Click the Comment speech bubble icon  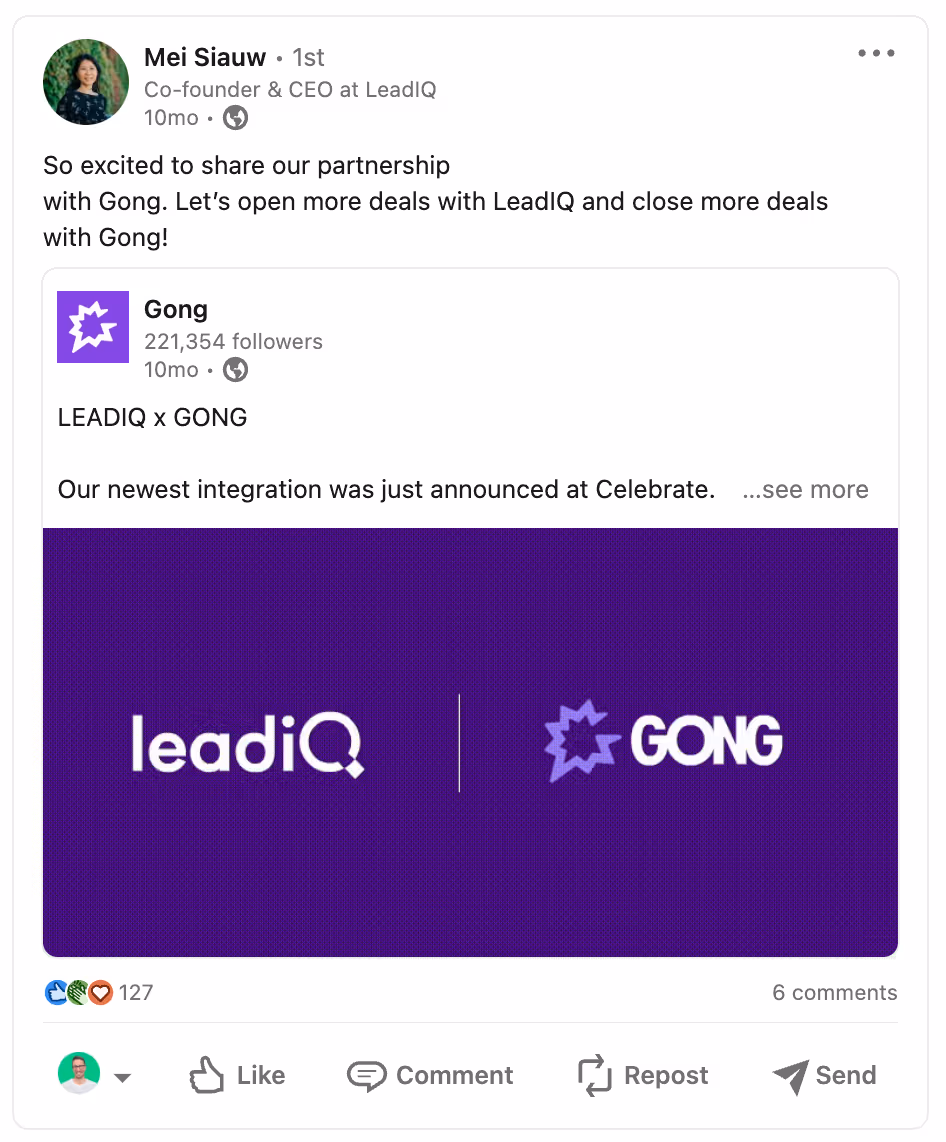366,1076
